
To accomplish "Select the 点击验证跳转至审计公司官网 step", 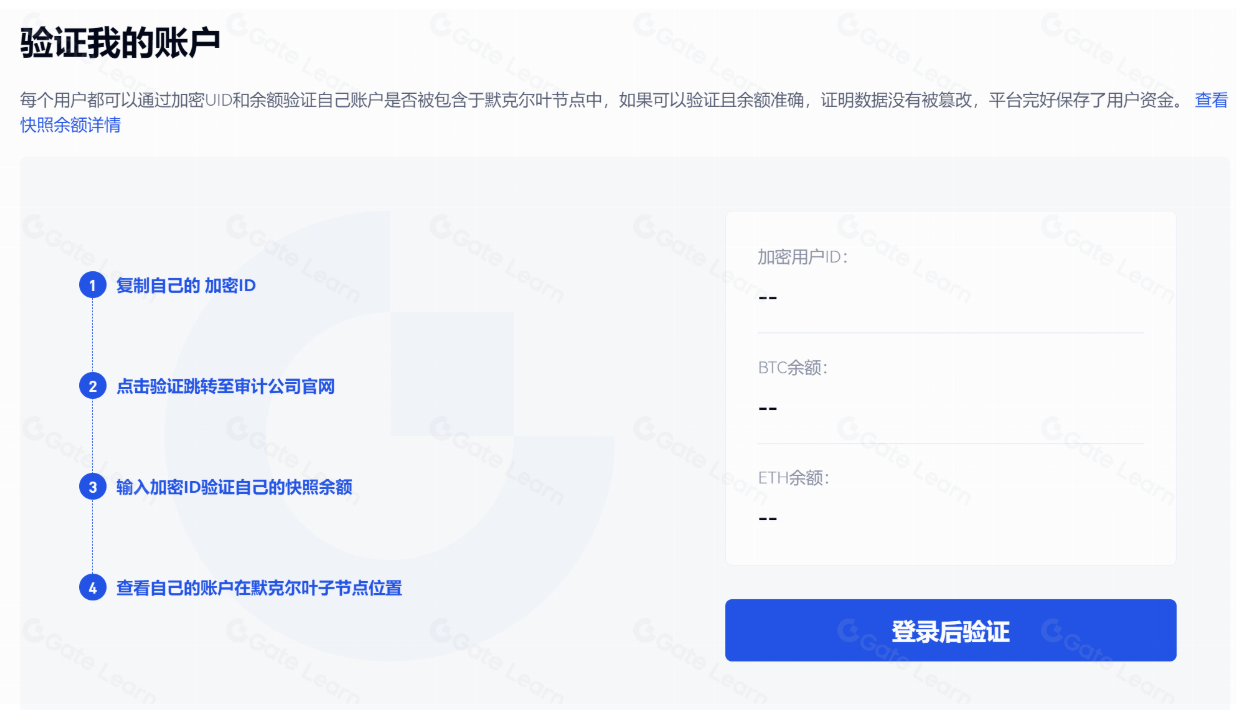I will click(225, 386).
